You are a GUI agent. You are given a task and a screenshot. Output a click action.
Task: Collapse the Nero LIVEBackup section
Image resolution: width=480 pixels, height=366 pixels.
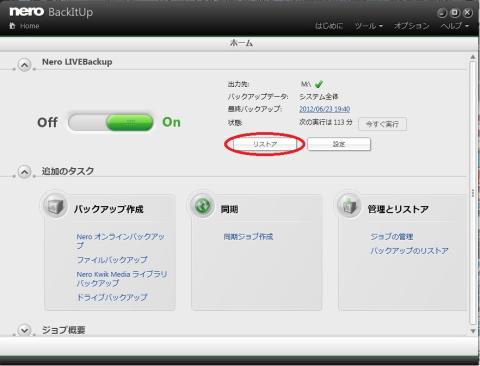click(24, 65)
